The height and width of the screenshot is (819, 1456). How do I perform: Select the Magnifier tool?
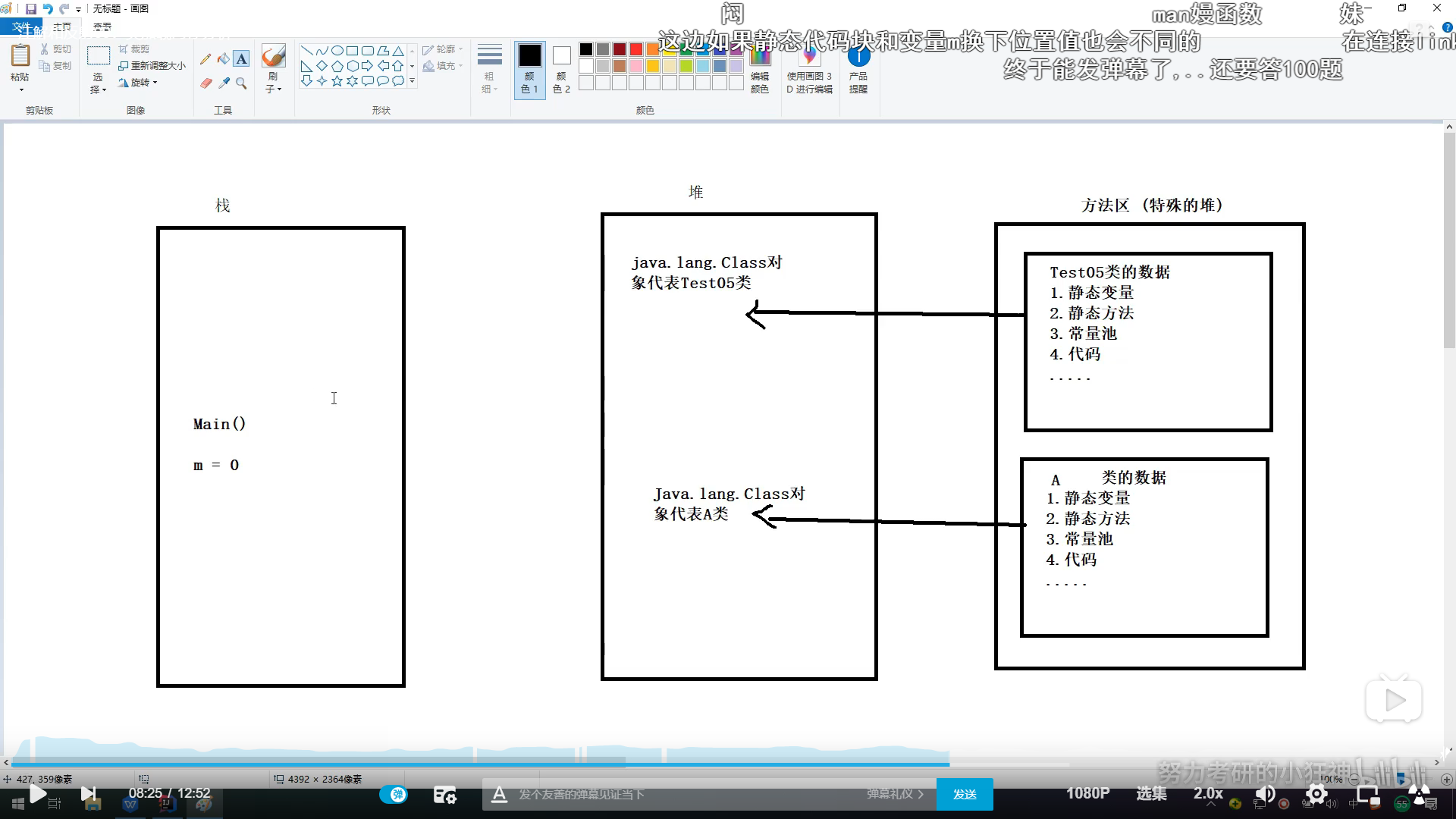click(x=241, y=83)
